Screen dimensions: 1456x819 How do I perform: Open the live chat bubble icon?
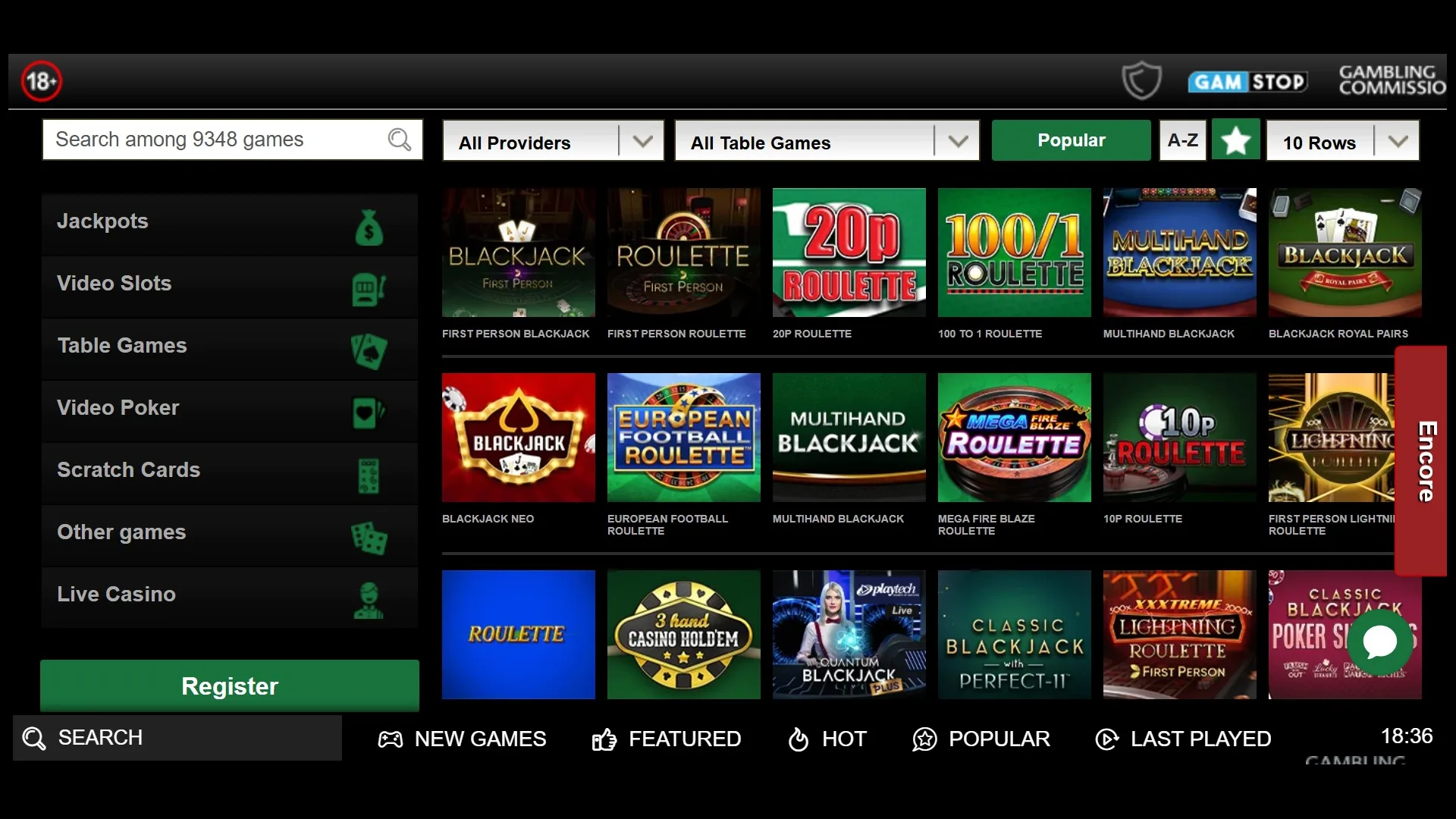pyautogui.click(x=1379, y=642)
